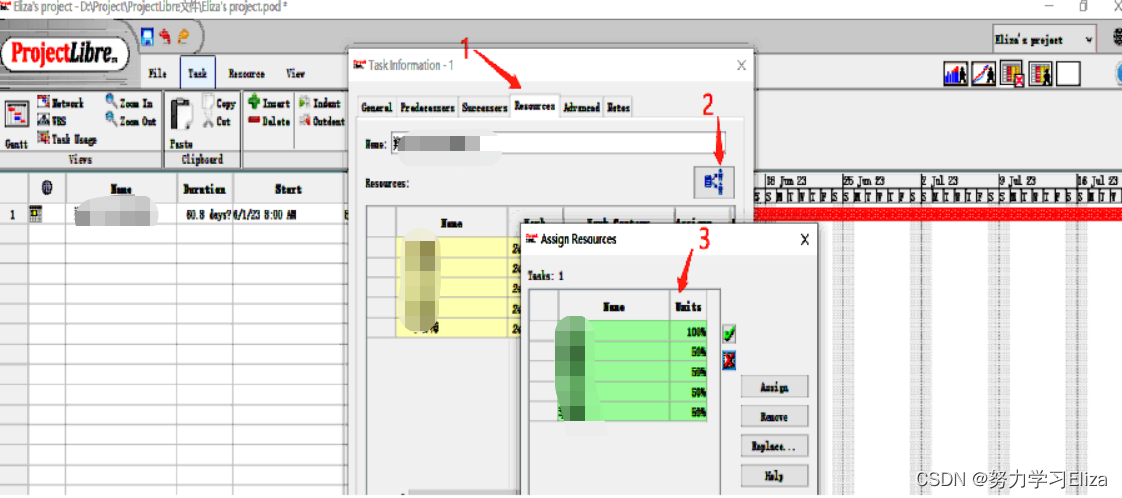
Task: Click the Save project icon
Action: (x=147, y=36)
